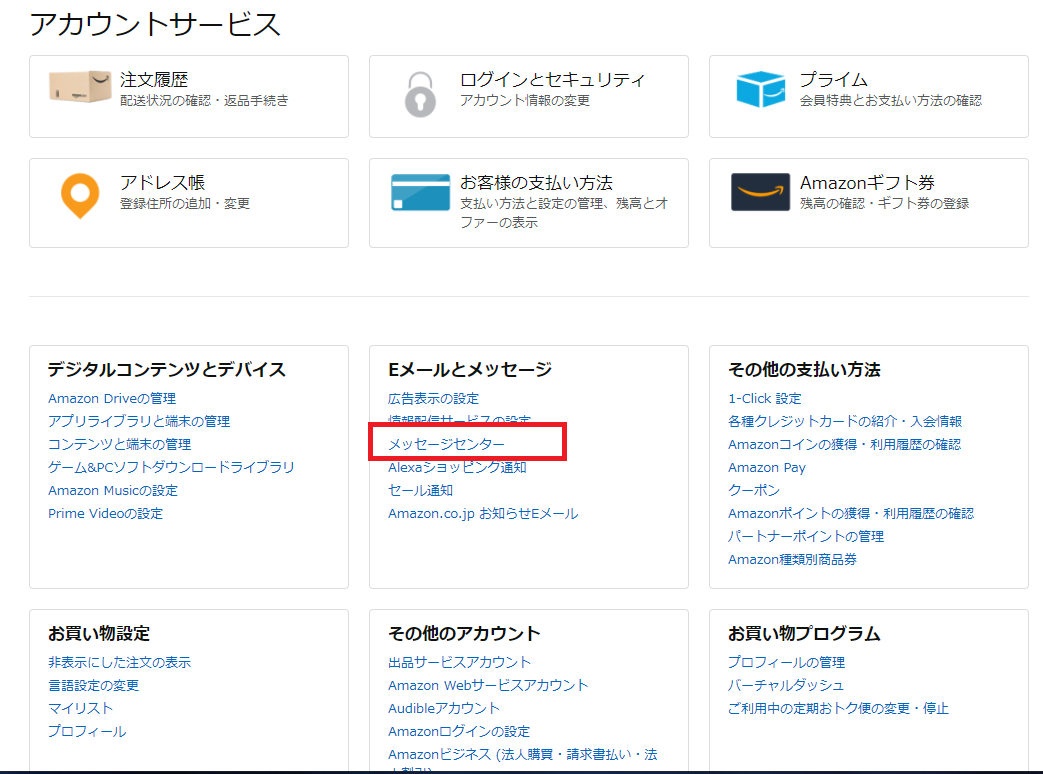This screenshot has height=774, width=1043.
Task: Open メッセージセンター link
Action: pyautogui.click(x=446, y=444)
